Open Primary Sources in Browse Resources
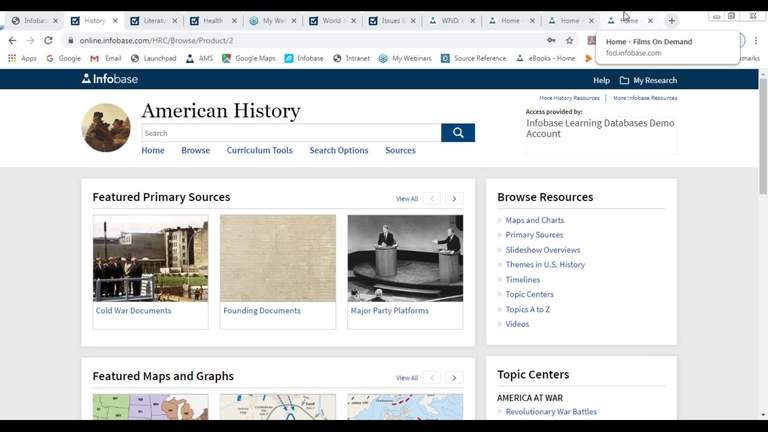The height and width of the screenshot is (432, 768). [535, 235]
